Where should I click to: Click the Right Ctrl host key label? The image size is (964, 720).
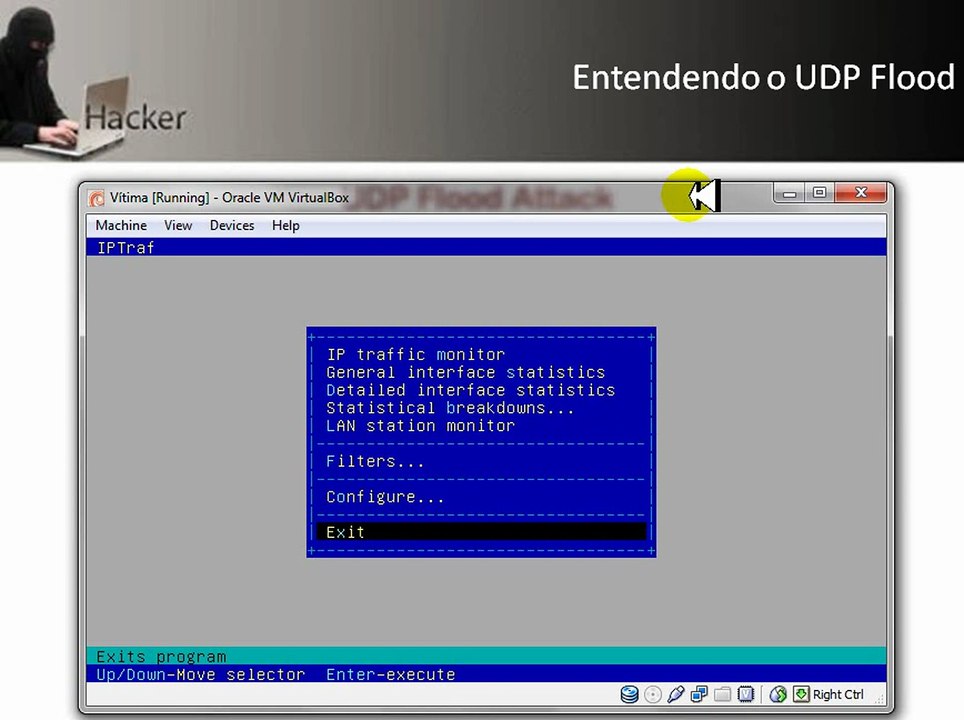point(838,694)
